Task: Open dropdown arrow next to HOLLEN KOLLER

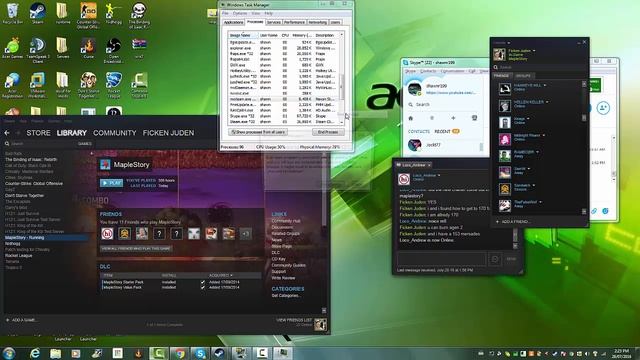Action: [547, 102]
